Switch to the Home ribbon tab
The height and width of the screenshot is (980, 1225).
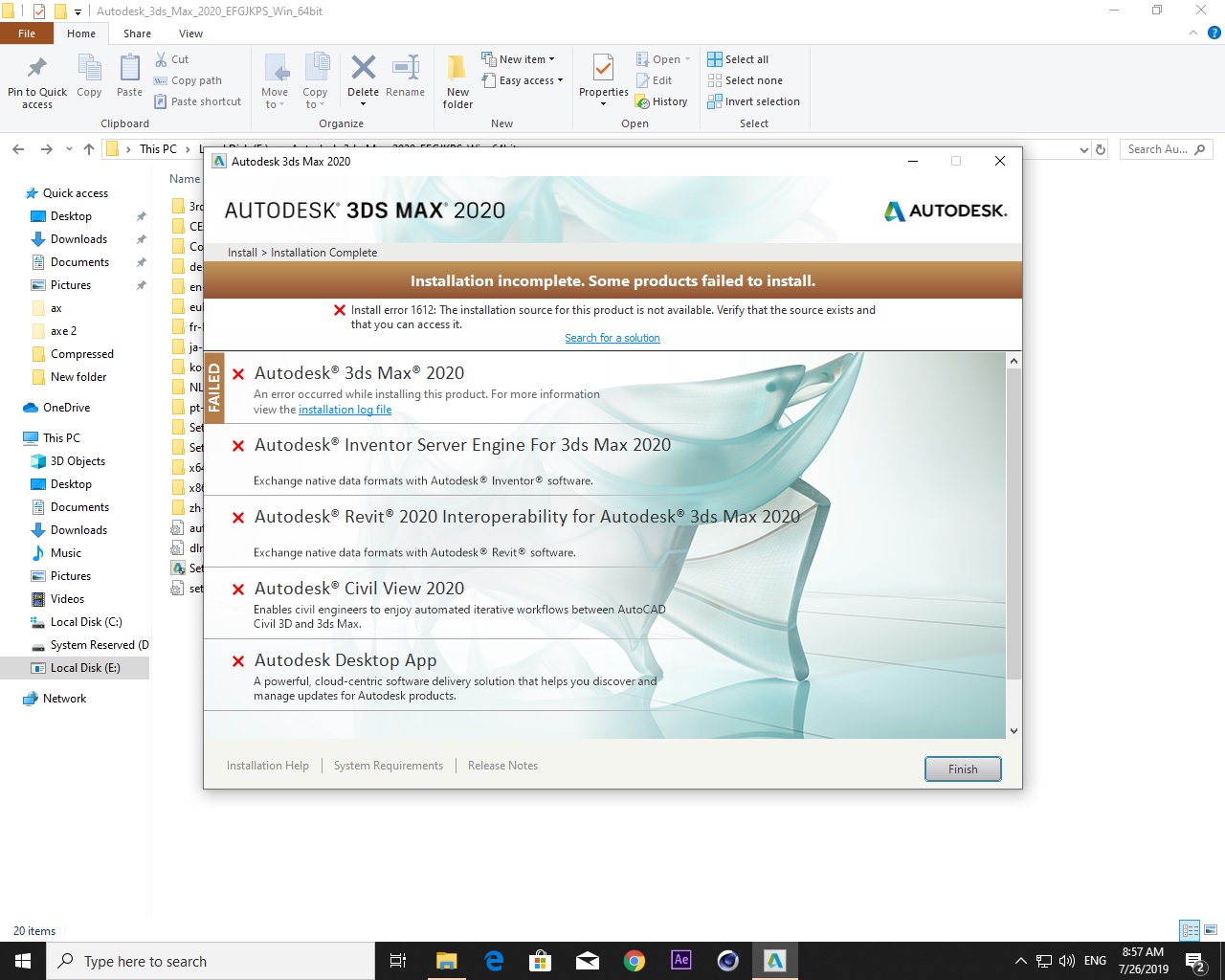coord(81,33)
